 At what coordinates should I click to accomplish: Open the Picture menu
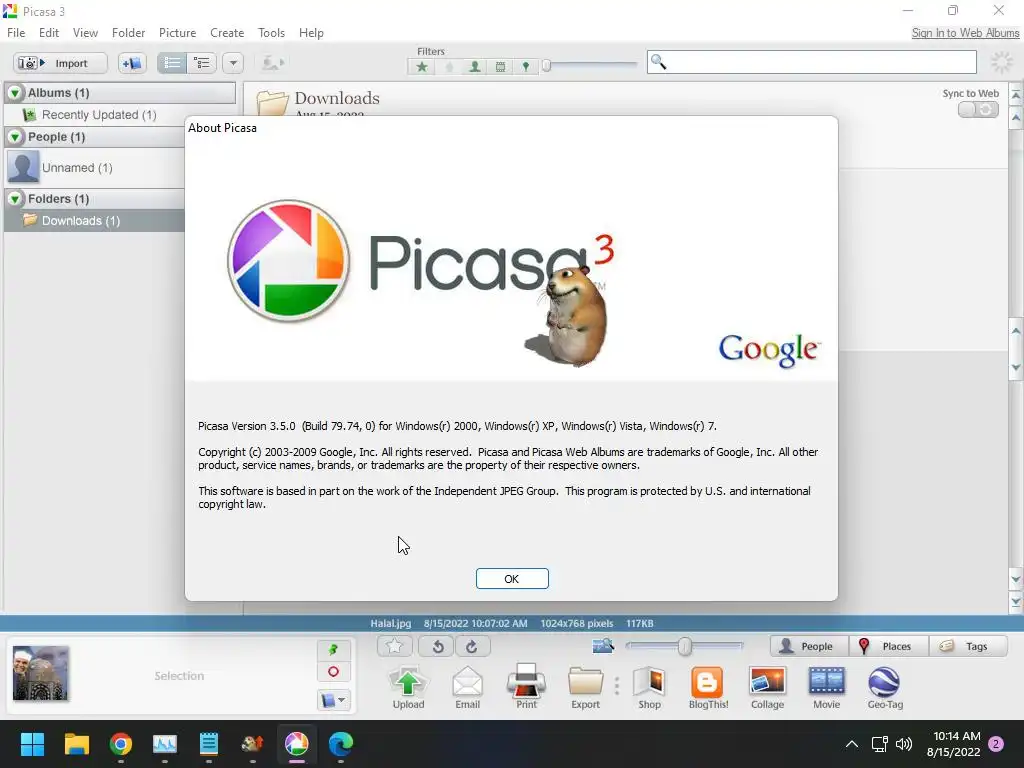(178, 33)
